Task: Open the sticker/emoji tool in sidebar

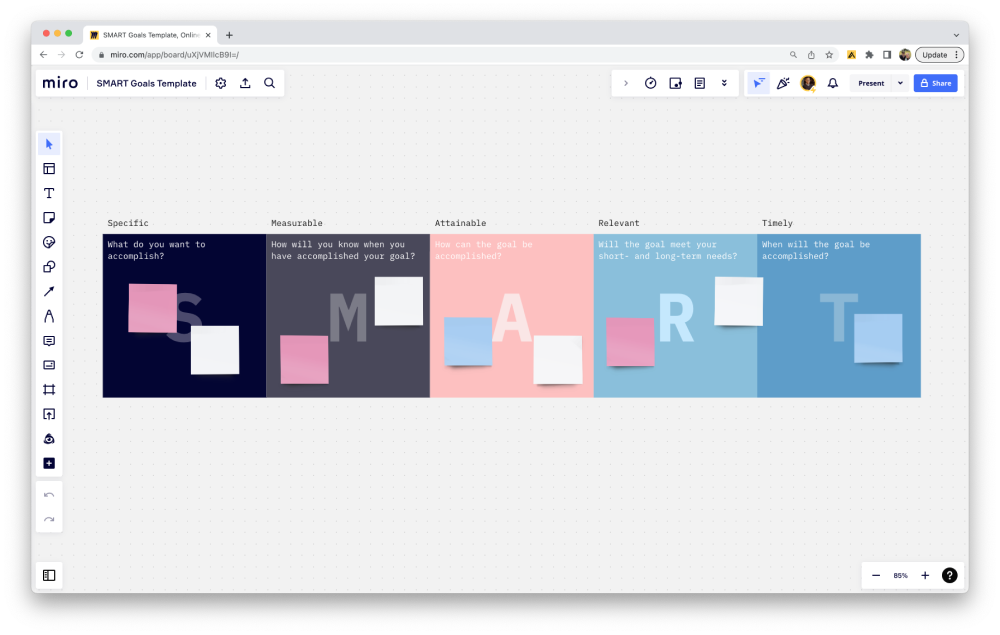Action: tap(49, 242)
